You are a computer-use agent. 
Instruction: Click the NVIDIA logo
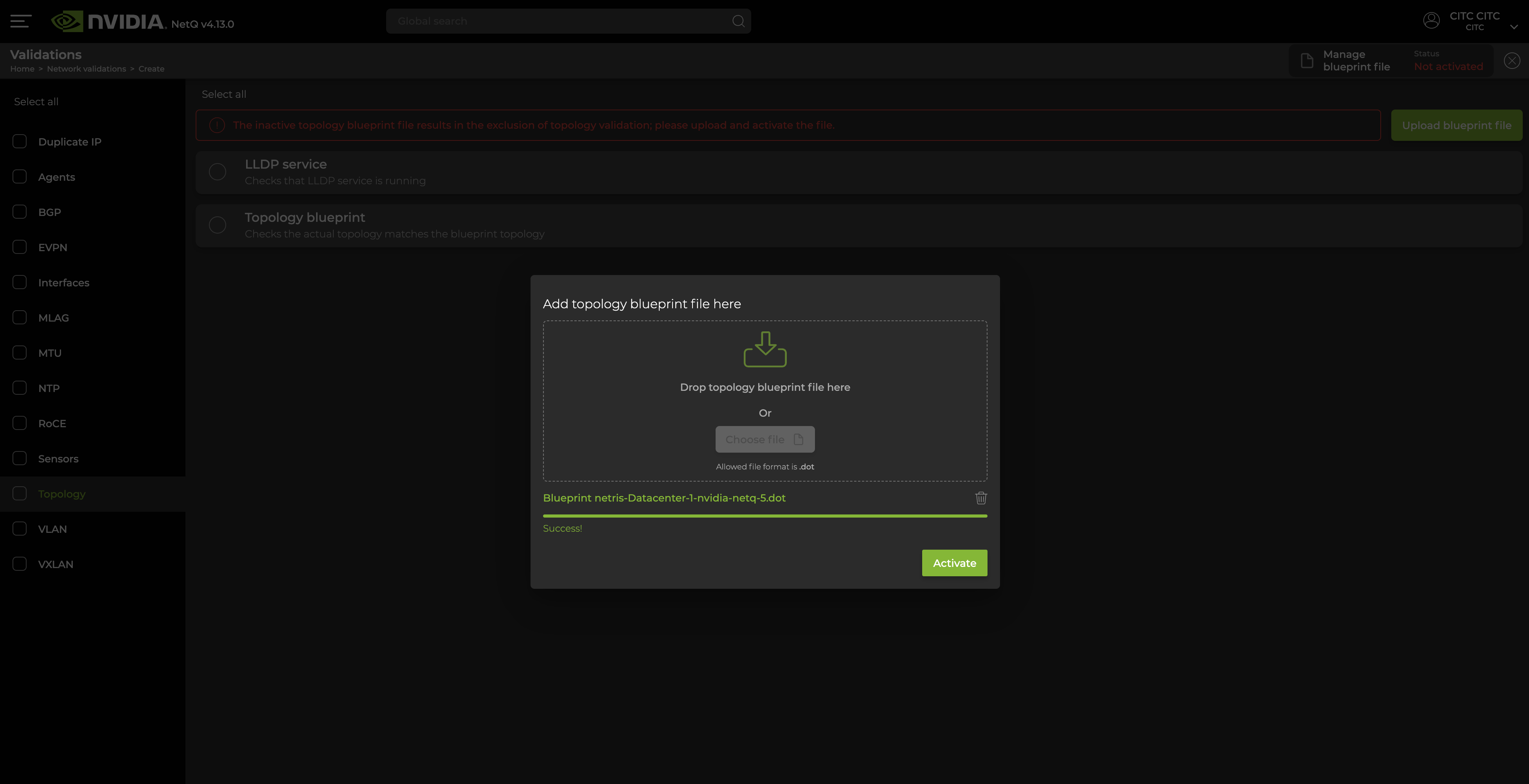pyautogui.click(x=108, y=22)
